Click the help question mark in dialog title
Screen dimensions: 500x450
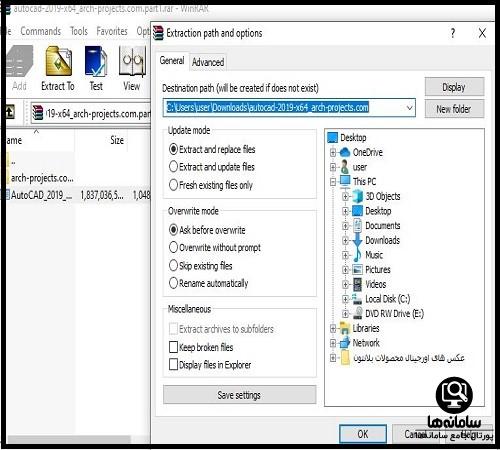point(453,33)
